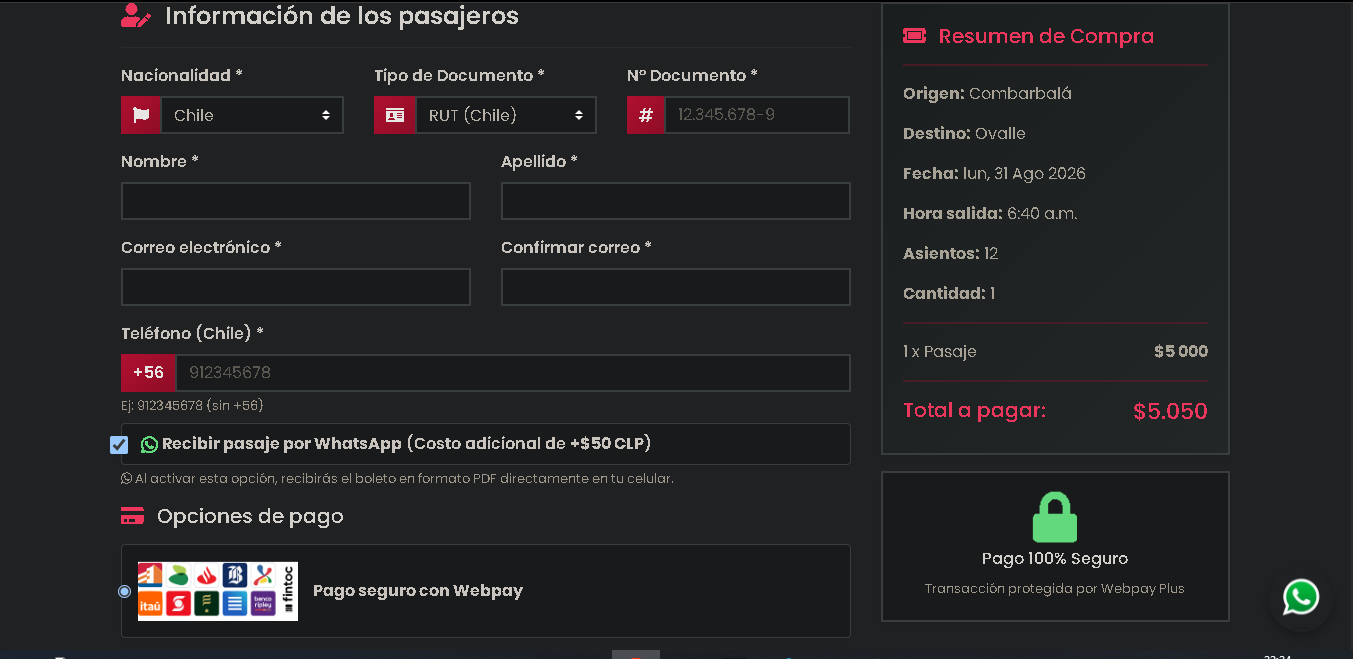Click the Recibir pasaje por WhatsApp label
Viewport: 1353px width, 659px height.
pyautogui.click(x=407, y=444)
